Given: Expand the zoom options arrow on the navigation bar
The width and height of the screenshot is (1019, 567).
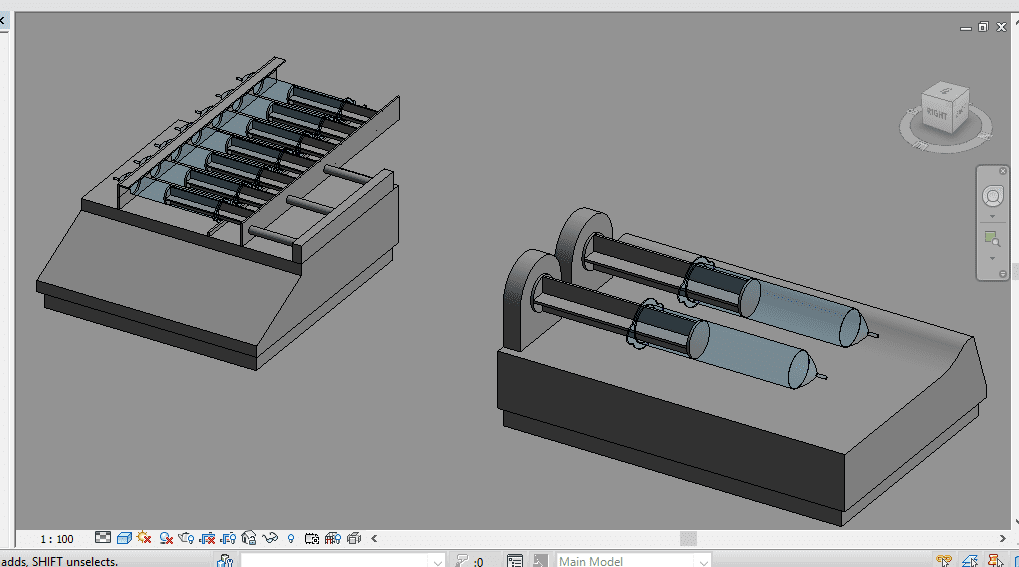Looking at the screenshot, I should 992,258.
